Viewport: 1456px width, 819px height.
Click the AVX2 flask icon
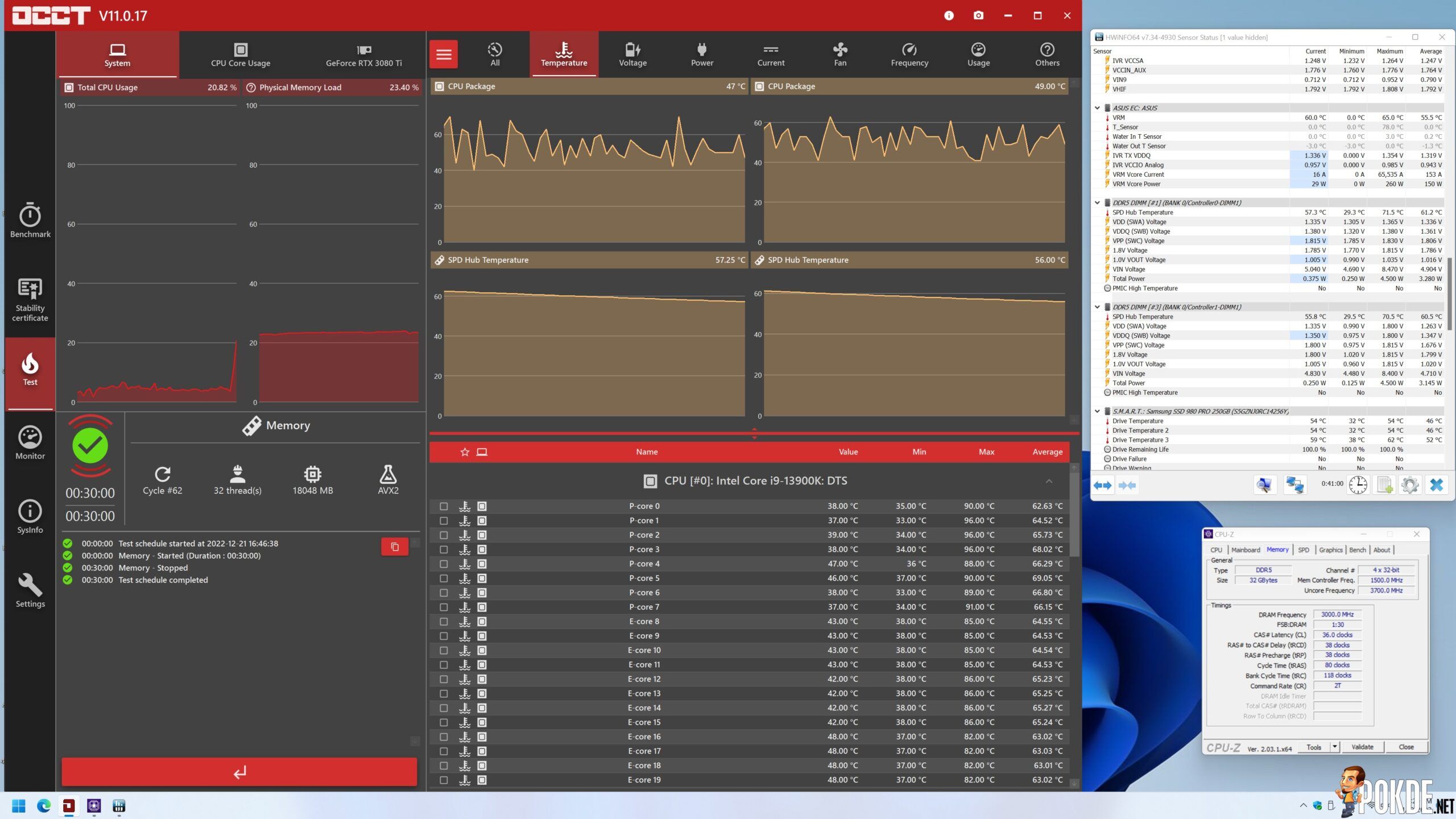point(388,474)
